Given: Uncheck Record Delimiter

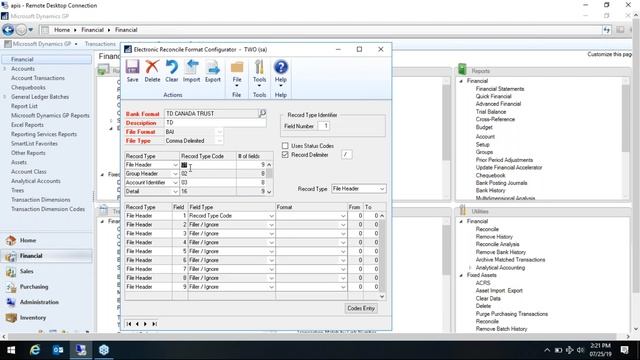Looking at the screenshot, I should (285, 155).
